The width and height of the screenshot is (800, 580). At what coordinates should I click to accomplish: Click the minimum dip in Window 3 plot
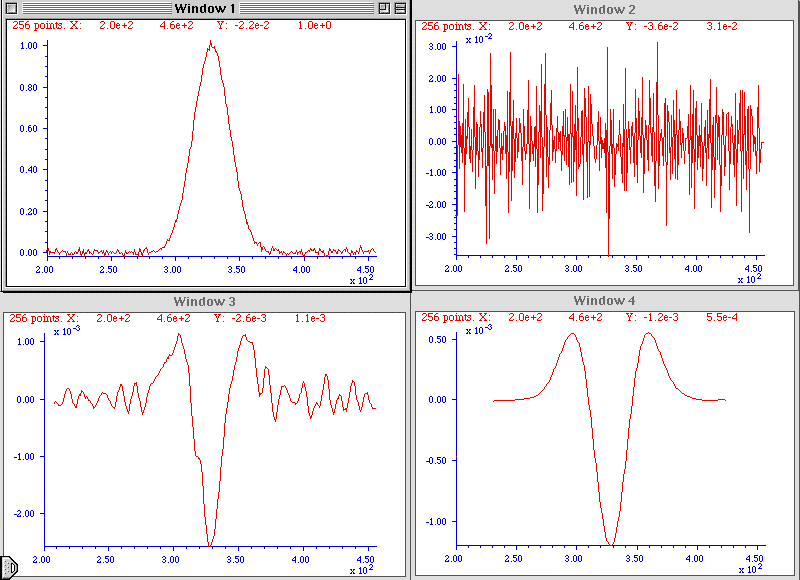point(210,545)
